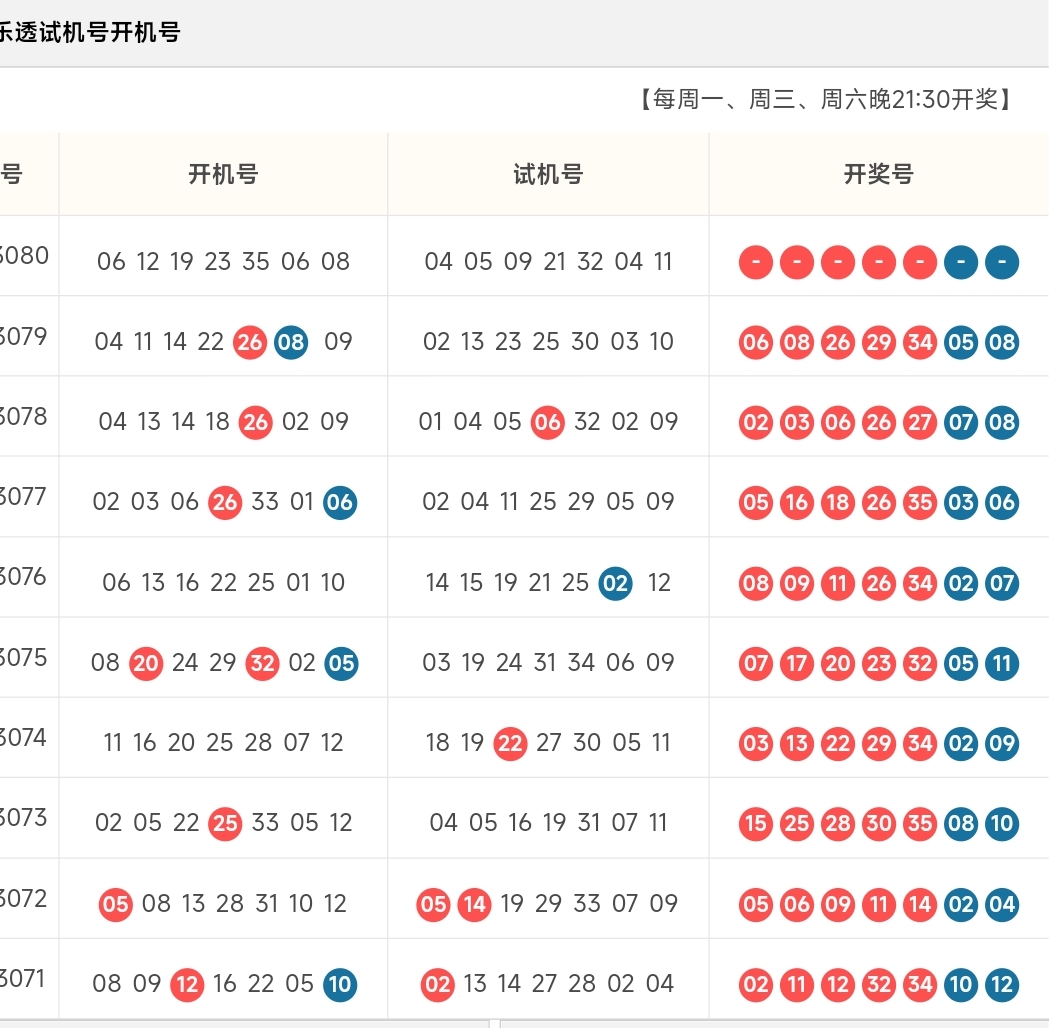Image resolution: width=1049 pixels, height=1028 pixels.
Task: Select 开机号 numbers 06 13 16 22 25 01 10
Action: 223,583
